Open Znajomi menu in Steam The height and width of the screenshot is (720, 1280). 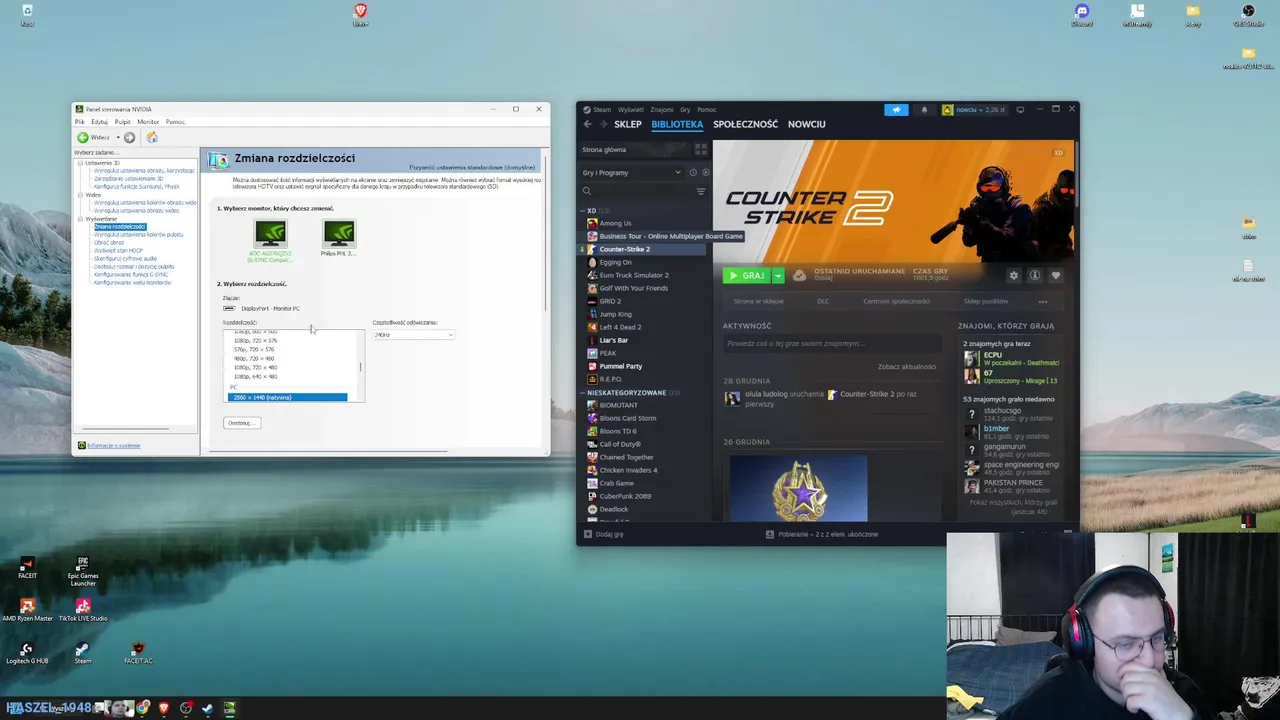point(662,110)
